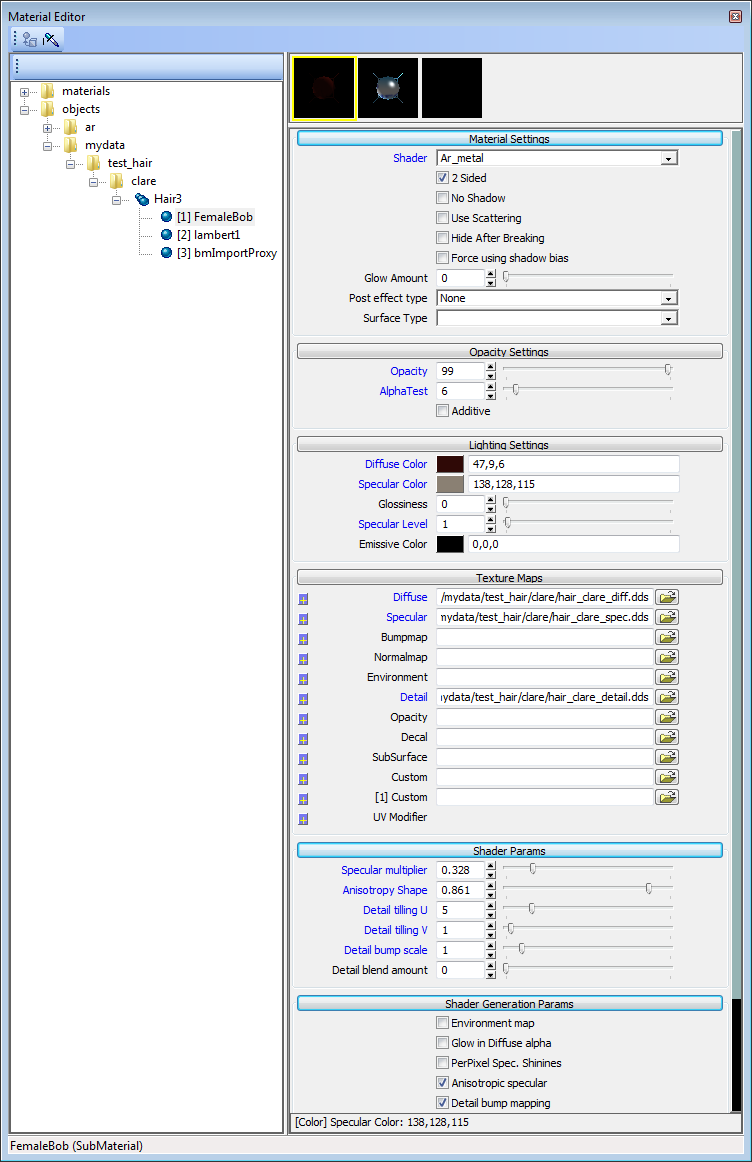Select the test_hair folder
Viewport: 752px width, 1162px height.
pyautogui.click(x=130, y=163)
